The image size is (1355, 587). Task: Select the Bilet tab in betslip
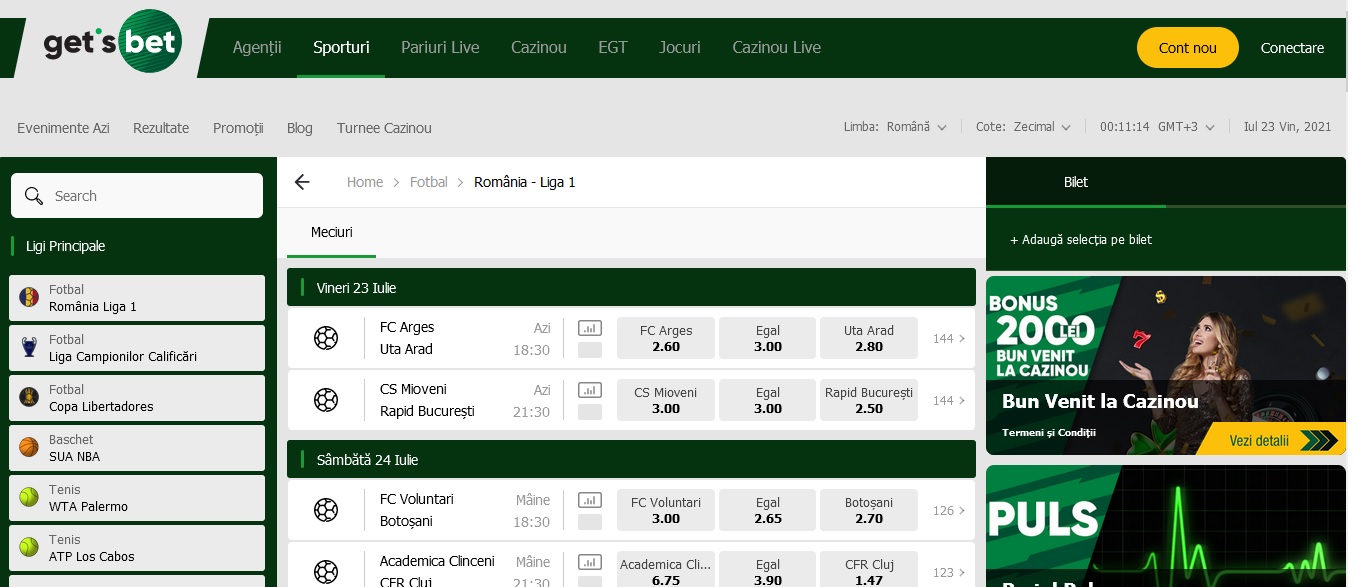tap(1076, 182)
